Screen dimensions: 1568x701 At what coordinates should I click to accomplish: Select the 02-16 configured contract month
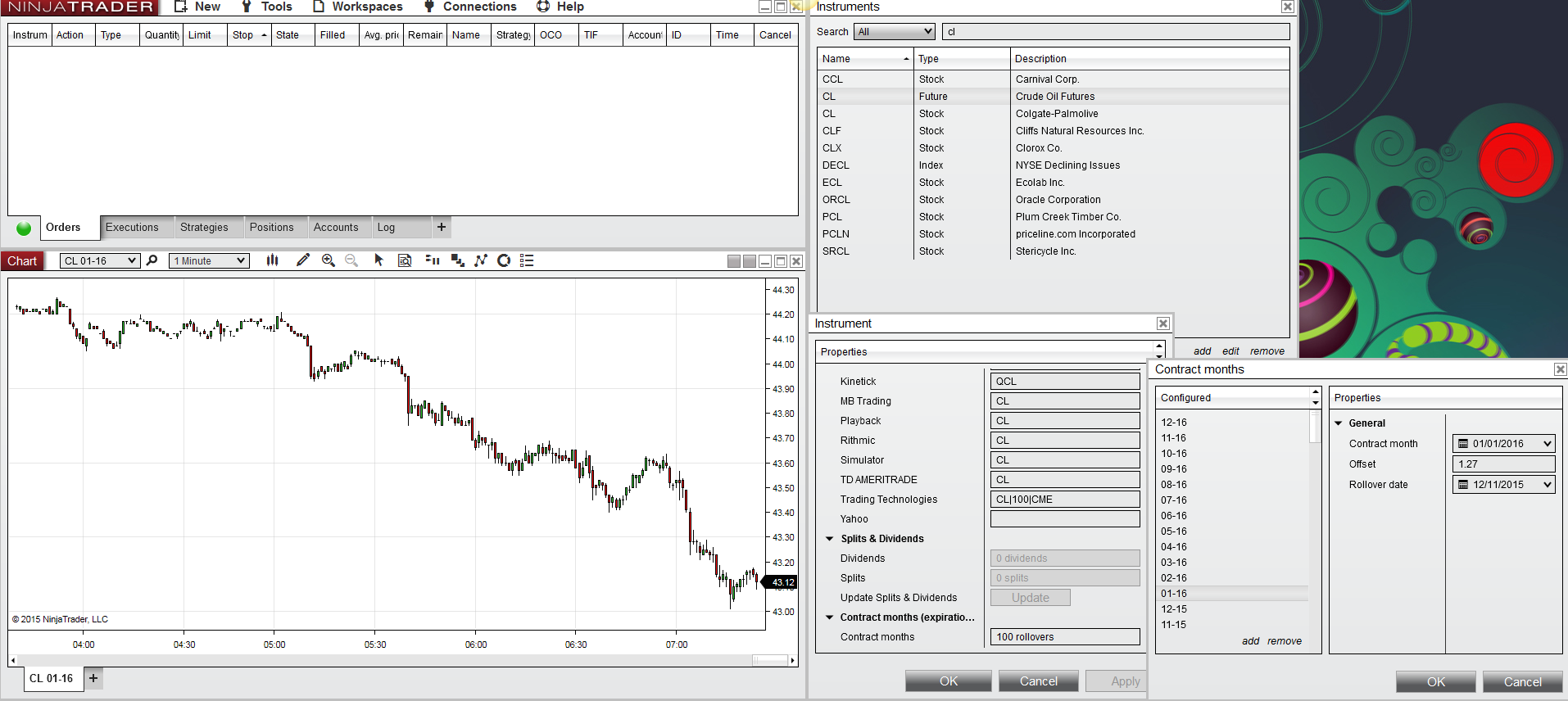pyautogui.click(x=1232, y=578)
